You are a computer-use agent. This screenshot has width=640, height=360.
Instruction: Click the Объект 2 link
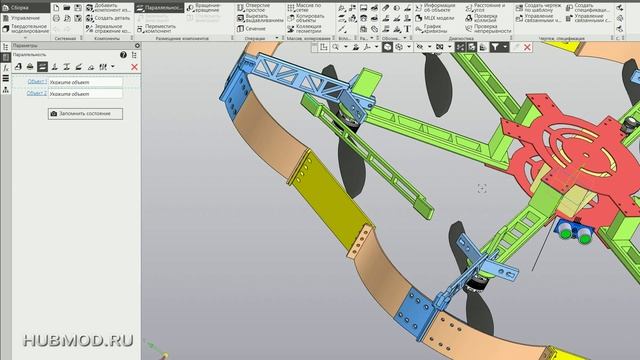[x=37, y=93]
